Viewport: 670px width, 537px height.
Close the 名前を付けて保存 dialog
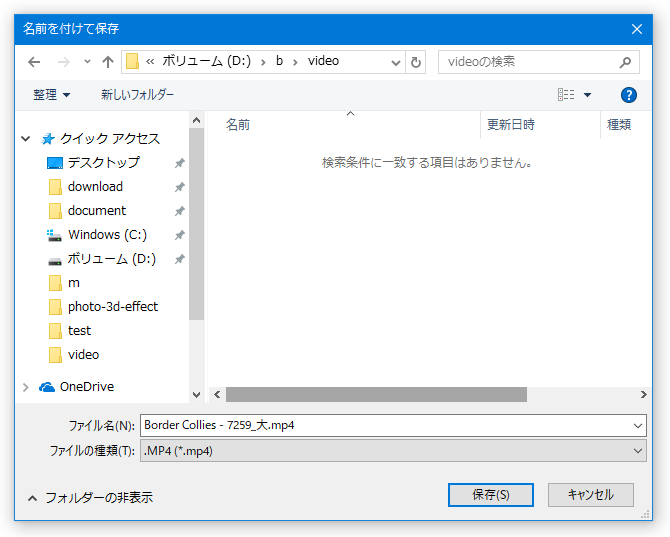pyautogui.click(x=637, y=29)
